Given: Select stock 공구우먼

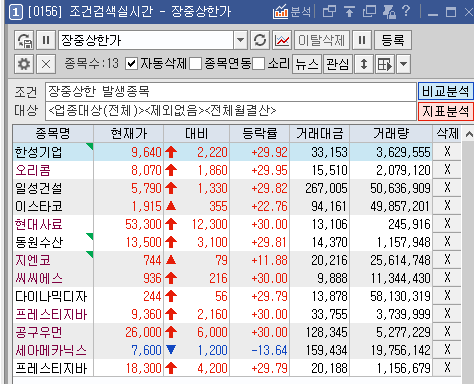Looking at the screenshot, I should [x=39, y=332].
